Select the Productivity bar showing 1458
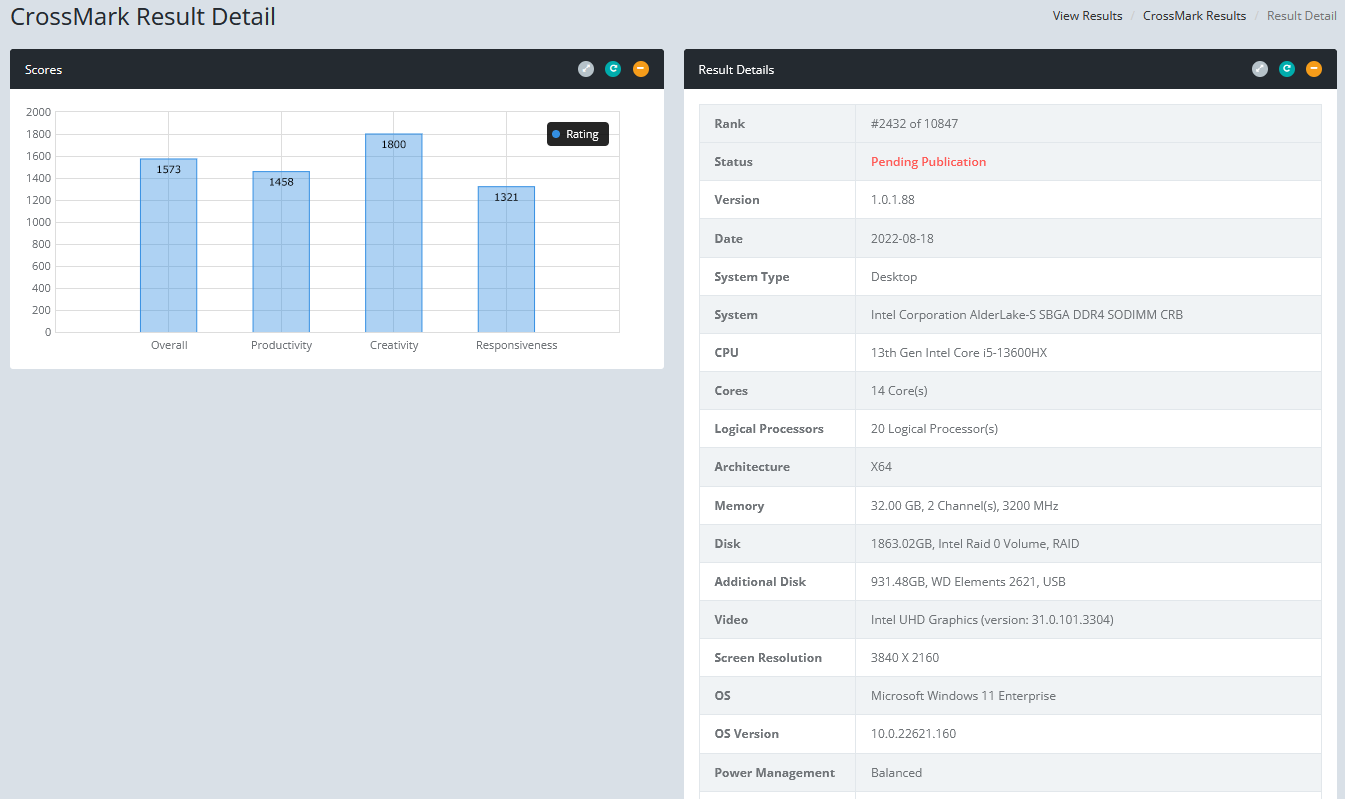This screenshot has height=799, width=1345. click(281, 252)
